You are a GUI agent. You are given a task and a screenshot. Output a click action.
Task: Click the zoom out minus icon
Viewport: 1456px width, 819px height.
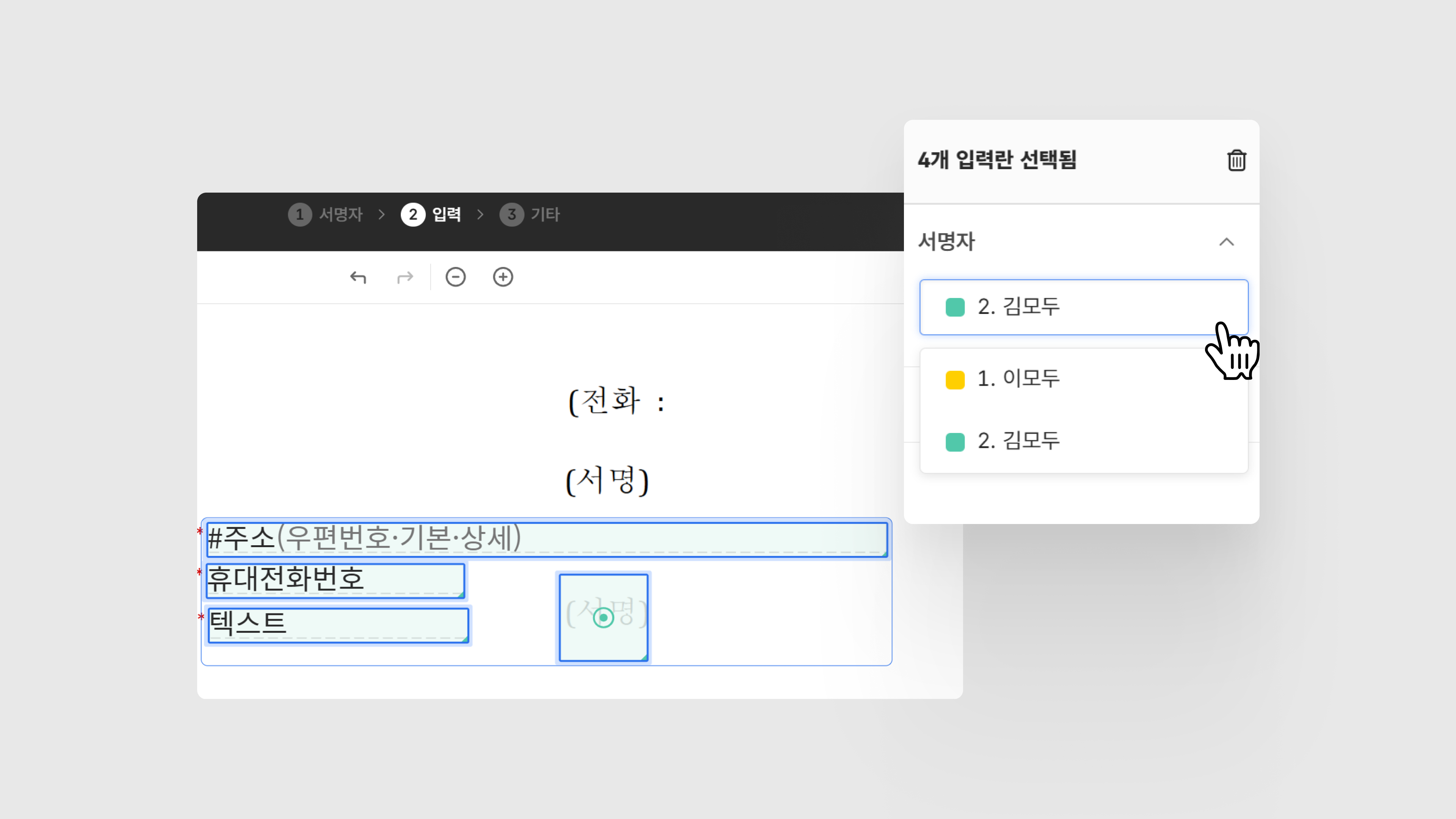coord(455,277)
